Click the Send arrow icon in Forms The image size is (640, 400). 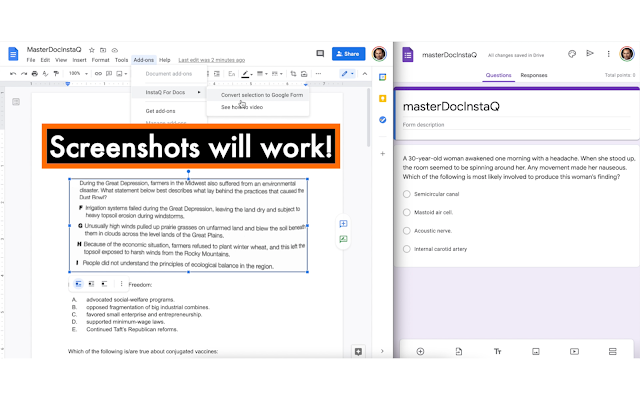(590, 53)
